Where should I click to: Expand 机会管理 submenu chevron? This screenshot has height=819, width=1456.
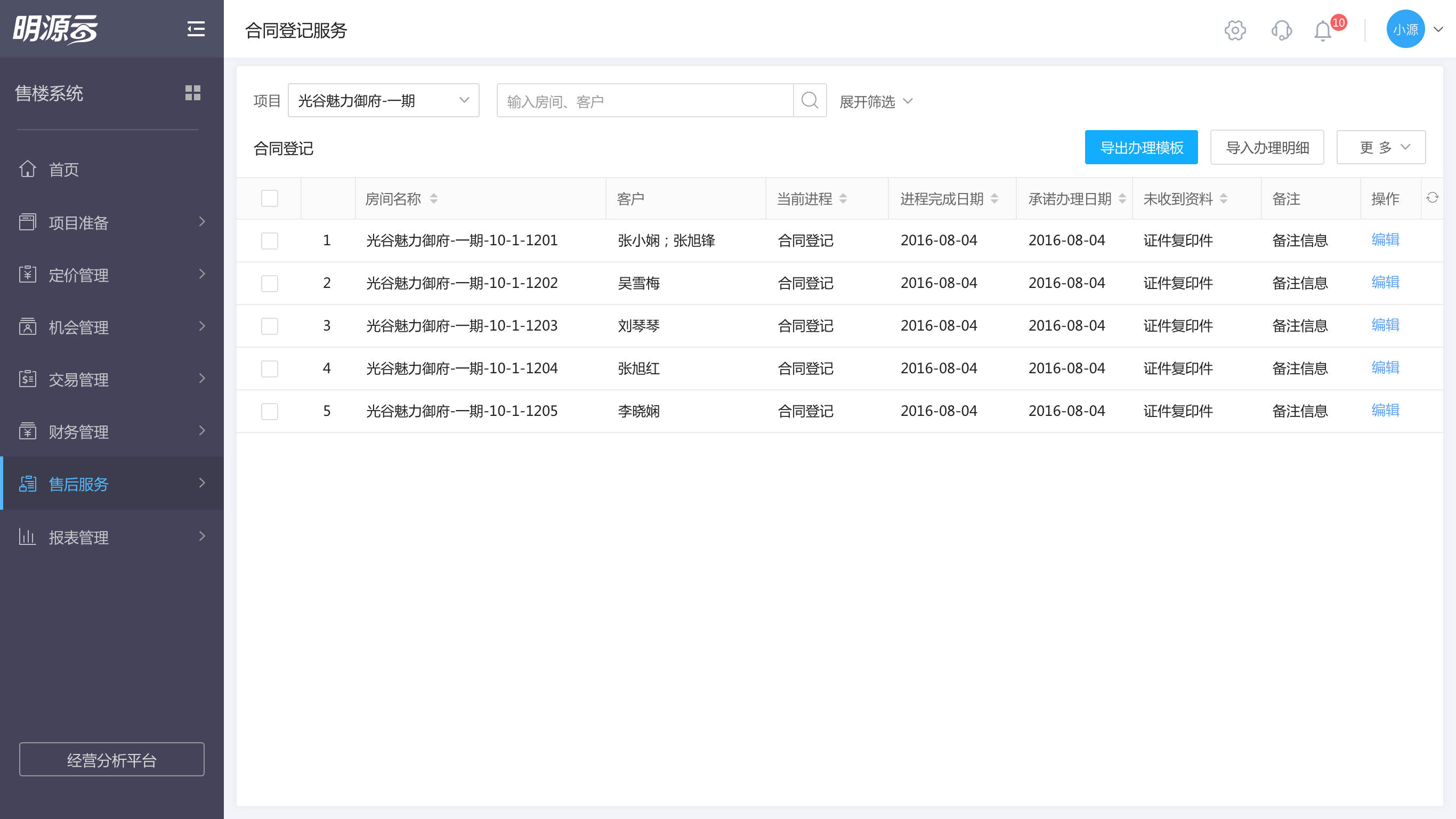[202, 326]
